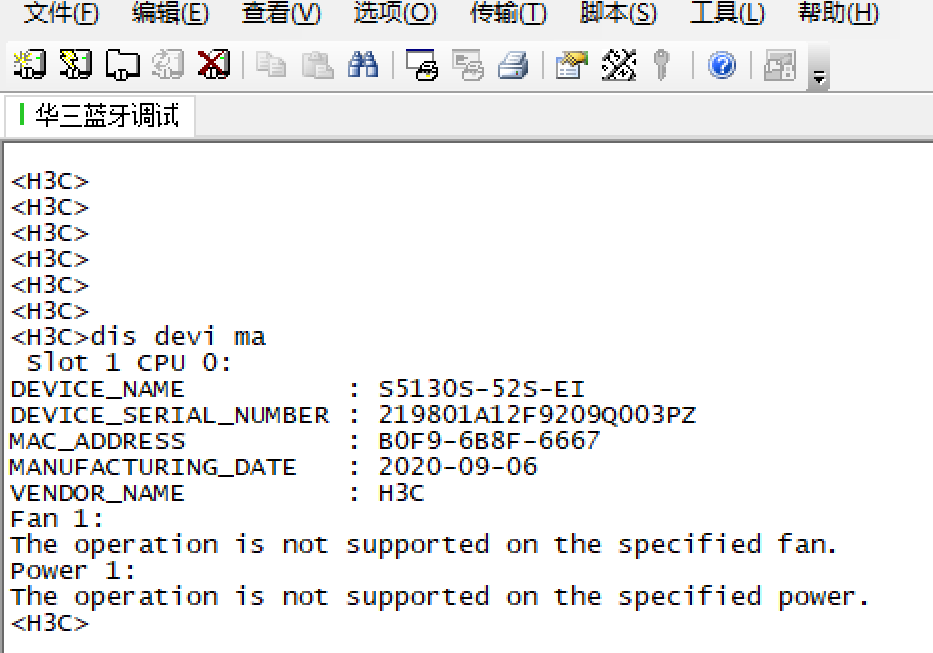Open Session Options from the toolbar

tap(572, 66)
